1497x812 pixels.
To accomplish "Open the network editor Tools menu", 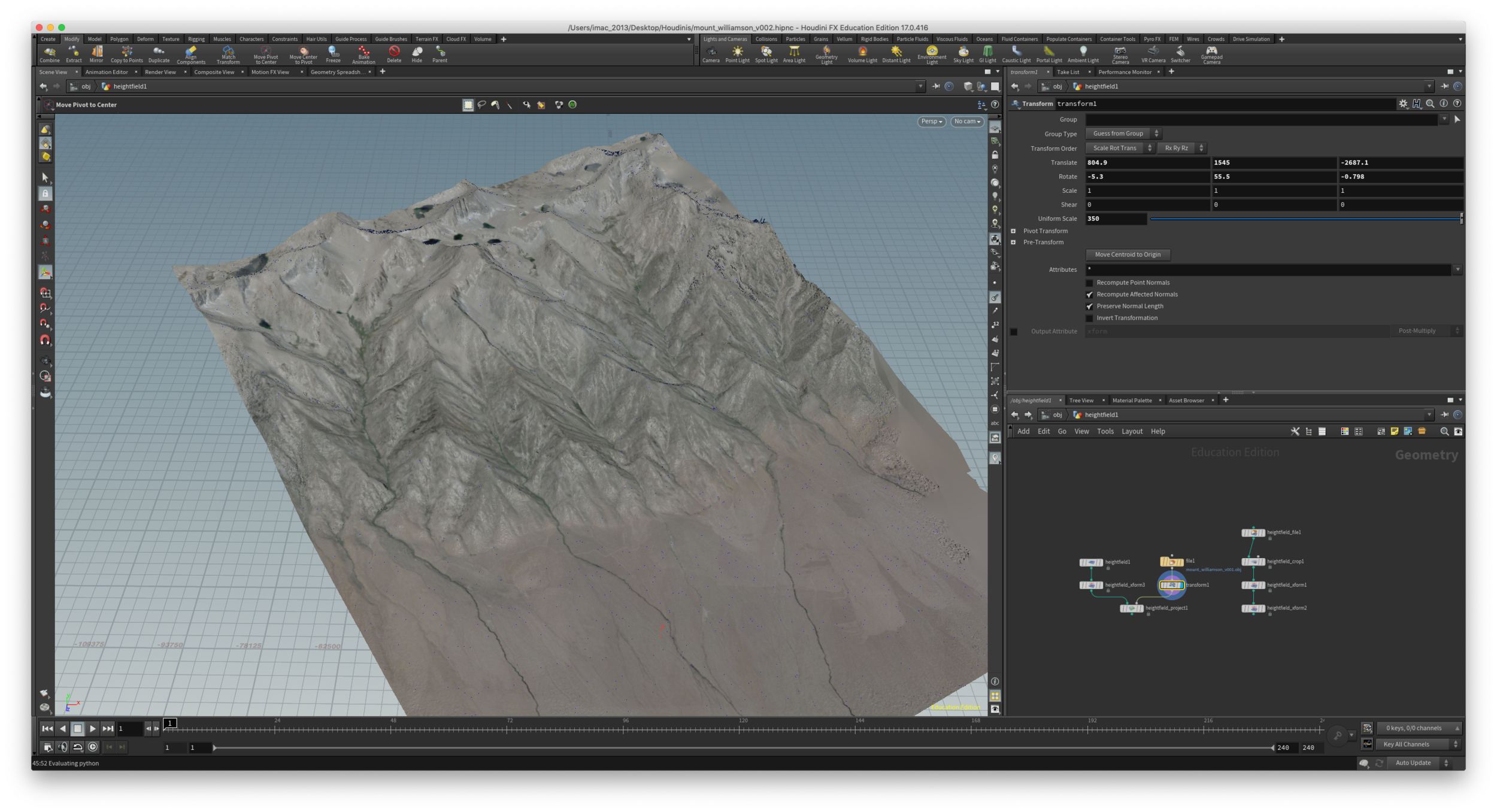I will point(1105,432).
